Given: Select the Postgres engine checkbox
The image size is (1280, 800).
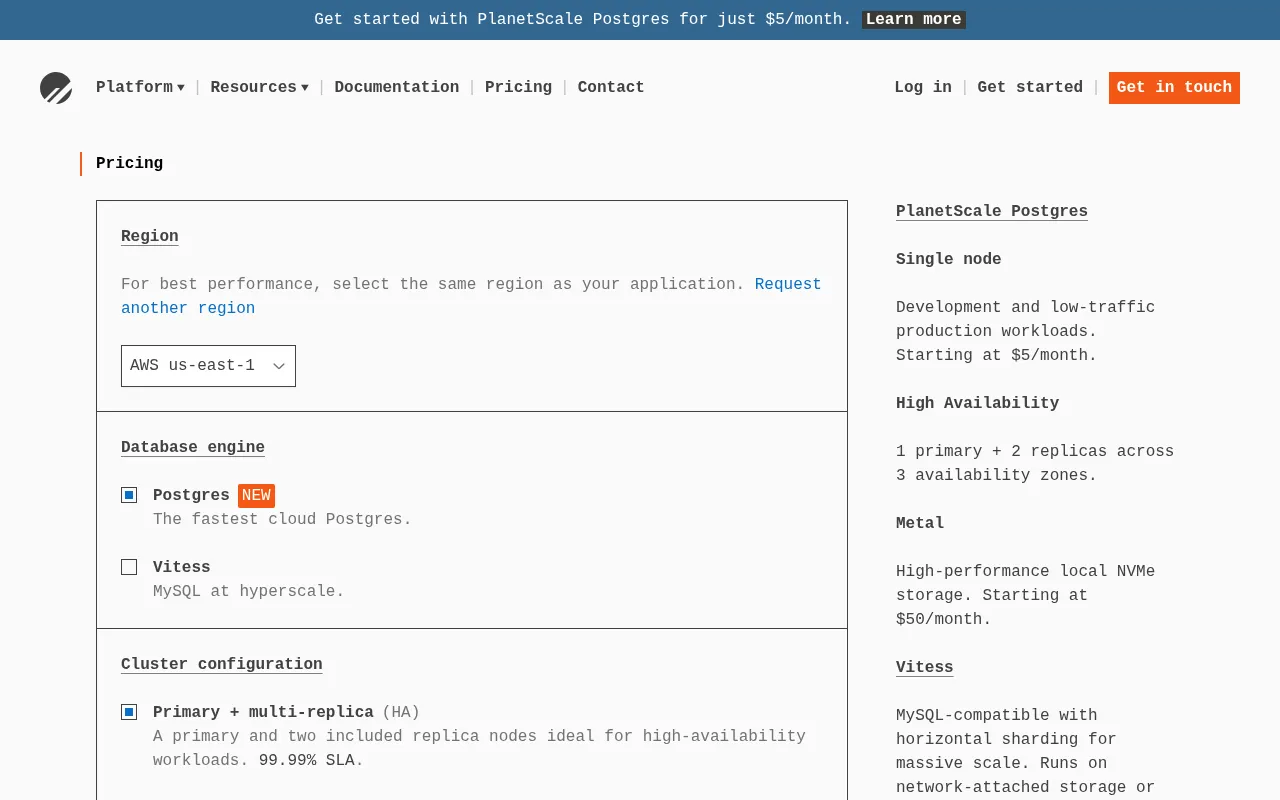Looking at the screenshot, I should point(129,495).
